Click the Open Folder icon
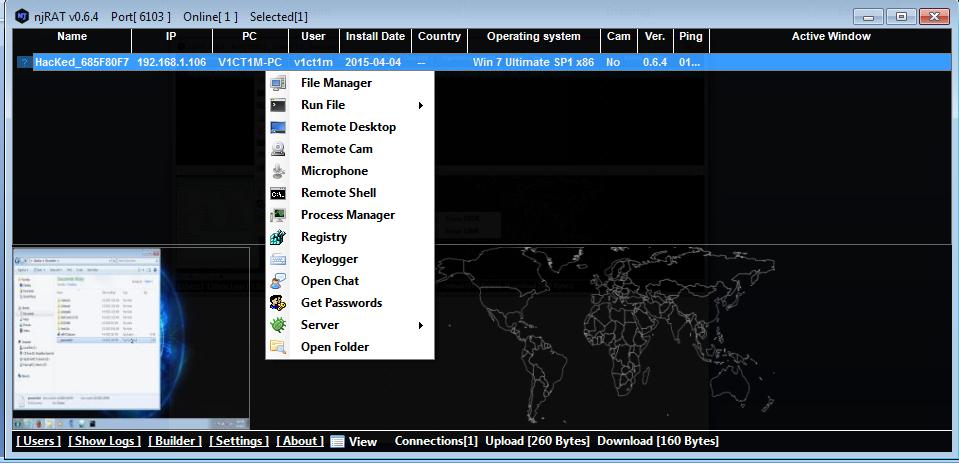Viewport: 959px width, 464px height. click(278, 347)
